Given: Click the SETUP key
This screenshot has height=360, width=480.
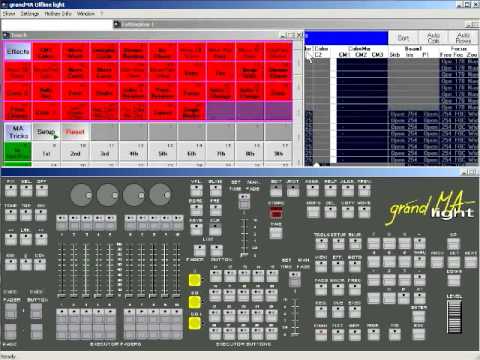Looking at the screenshot, I should pyautogui.click(x=338, y=244).
